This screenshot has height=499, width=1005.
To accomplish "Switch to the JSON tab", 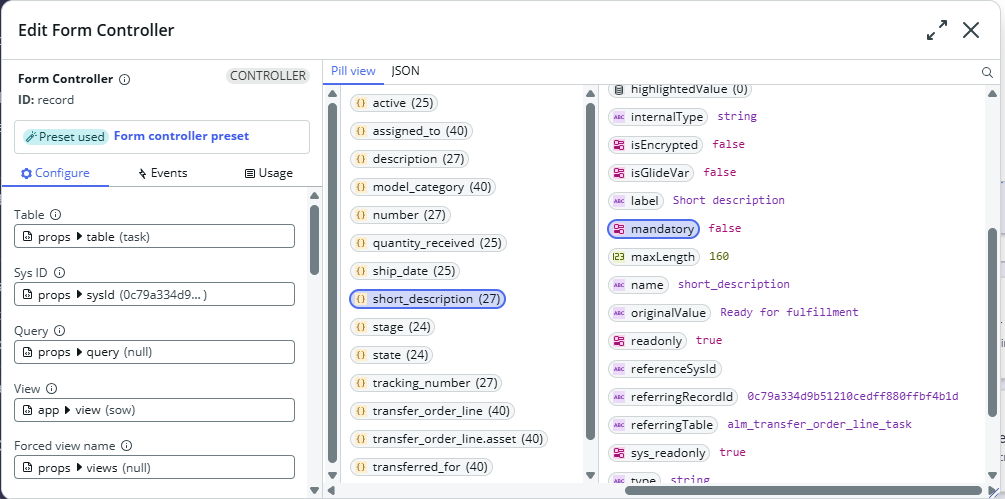I will coord(405,71).
